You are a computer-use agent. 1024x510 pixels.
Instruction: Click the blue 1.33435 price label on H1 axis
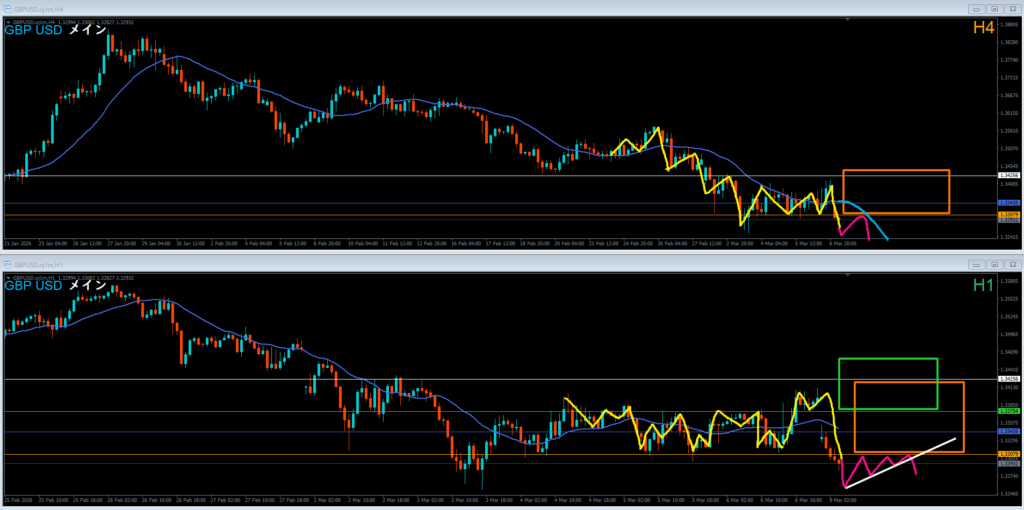1008,431
